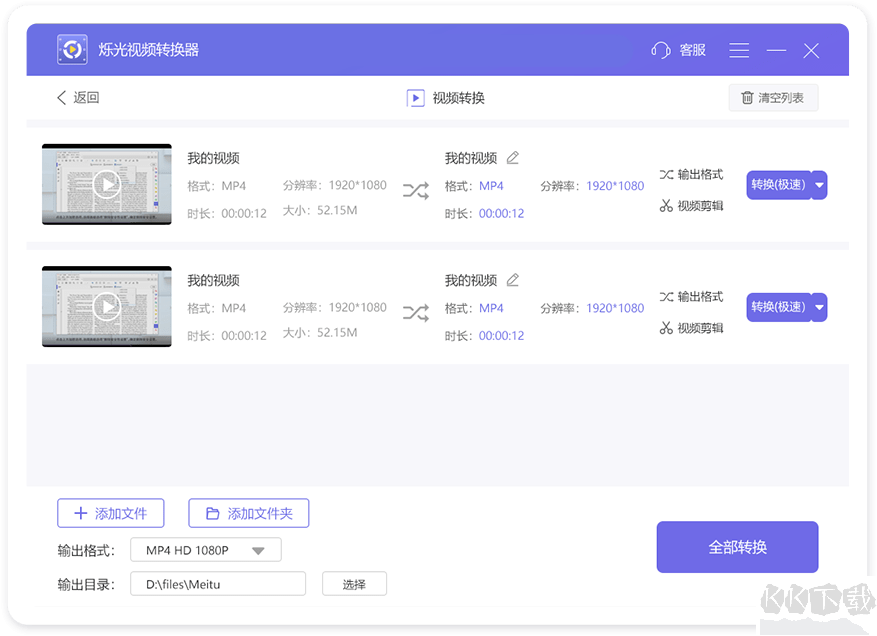Click the 添加文件夹 button to add a folder
Screen dimensions: 877x636
248,512
